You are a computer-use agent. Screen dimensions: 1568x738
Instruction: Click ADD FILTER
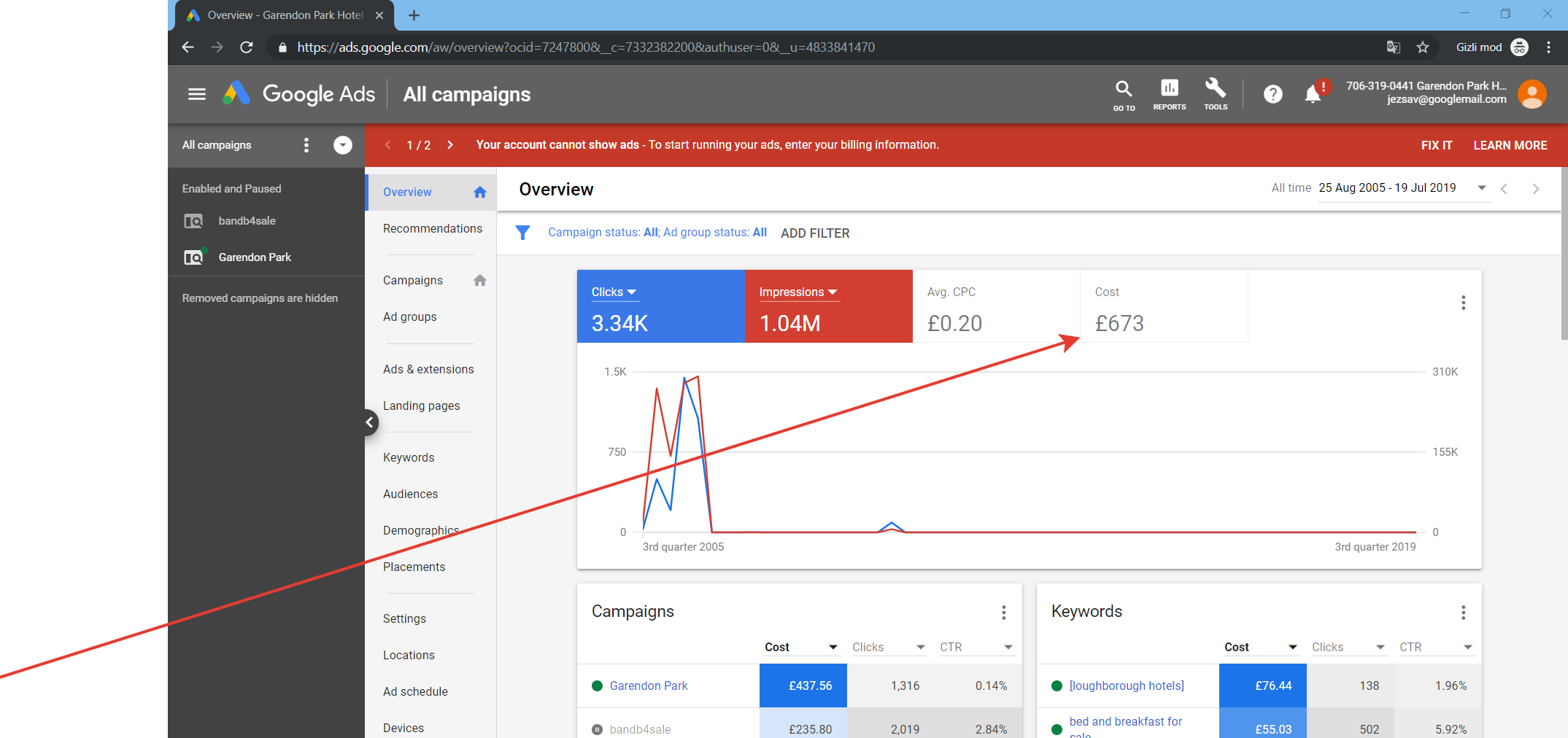pos(815,233)
